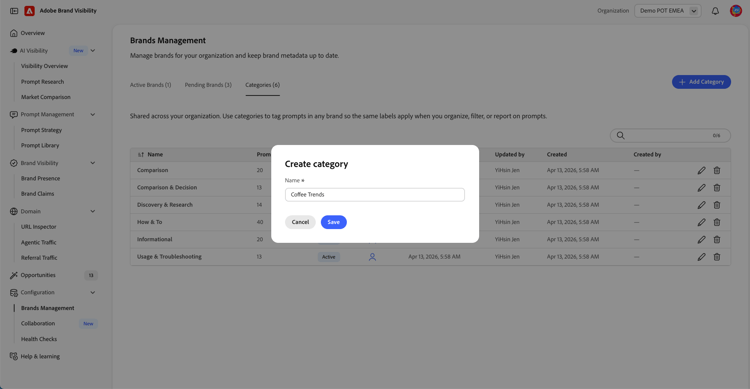Open Market Comparison page

tap(46, 97)
